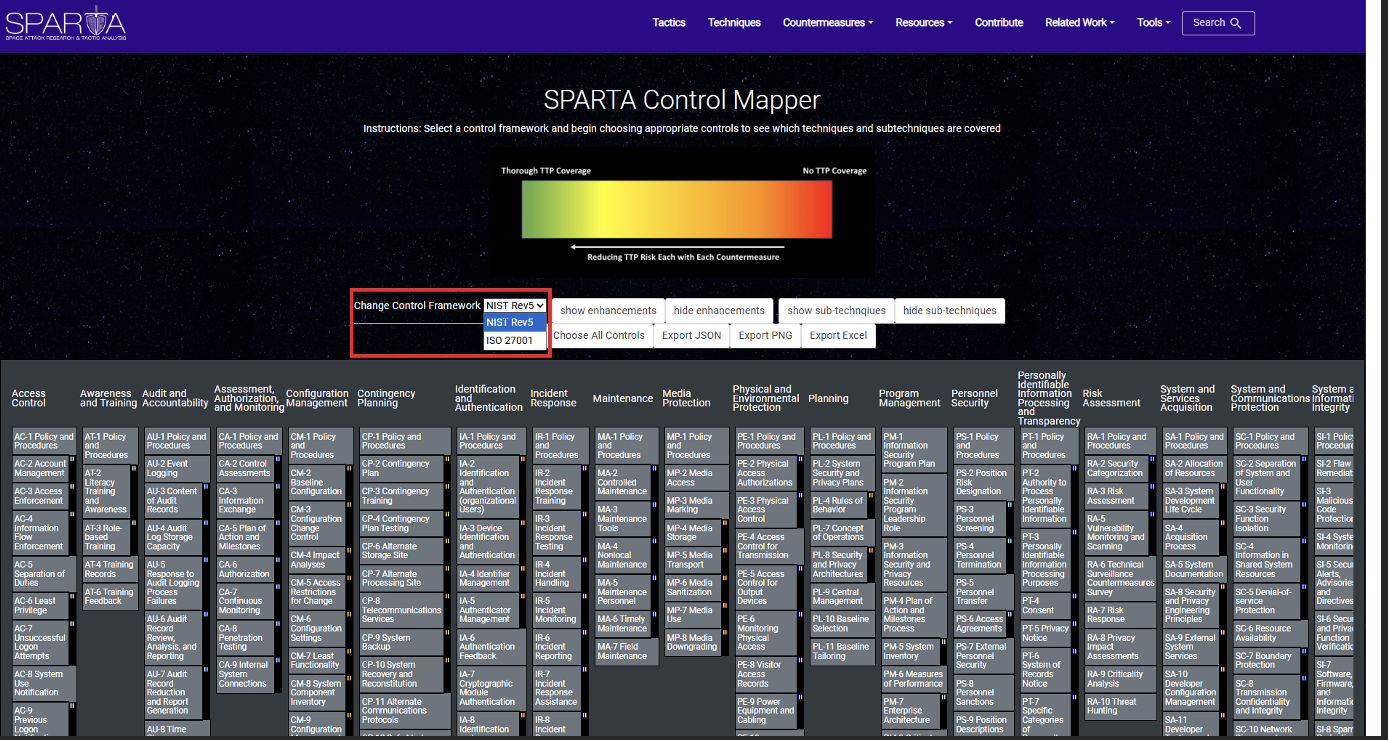Click the Risk Assessment column heading
Image resolution: width=1388 pixels, height=740 pixels.
(1111, 398)
